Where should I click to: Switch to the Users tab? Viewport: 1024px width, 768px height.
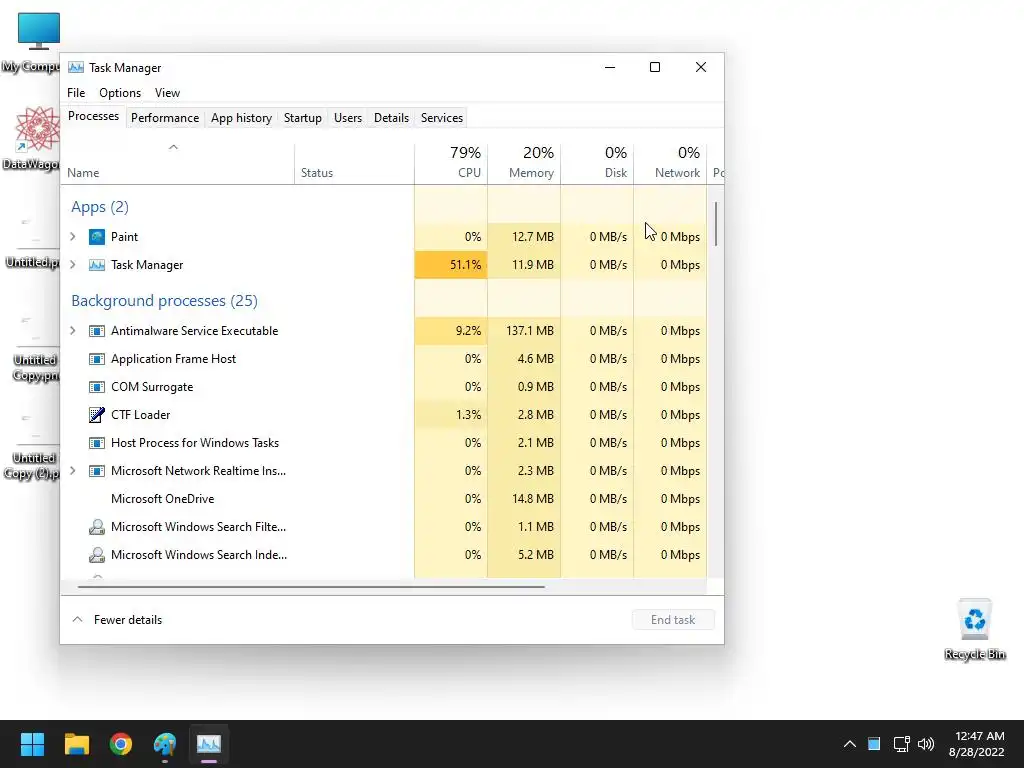click(347, 118)
